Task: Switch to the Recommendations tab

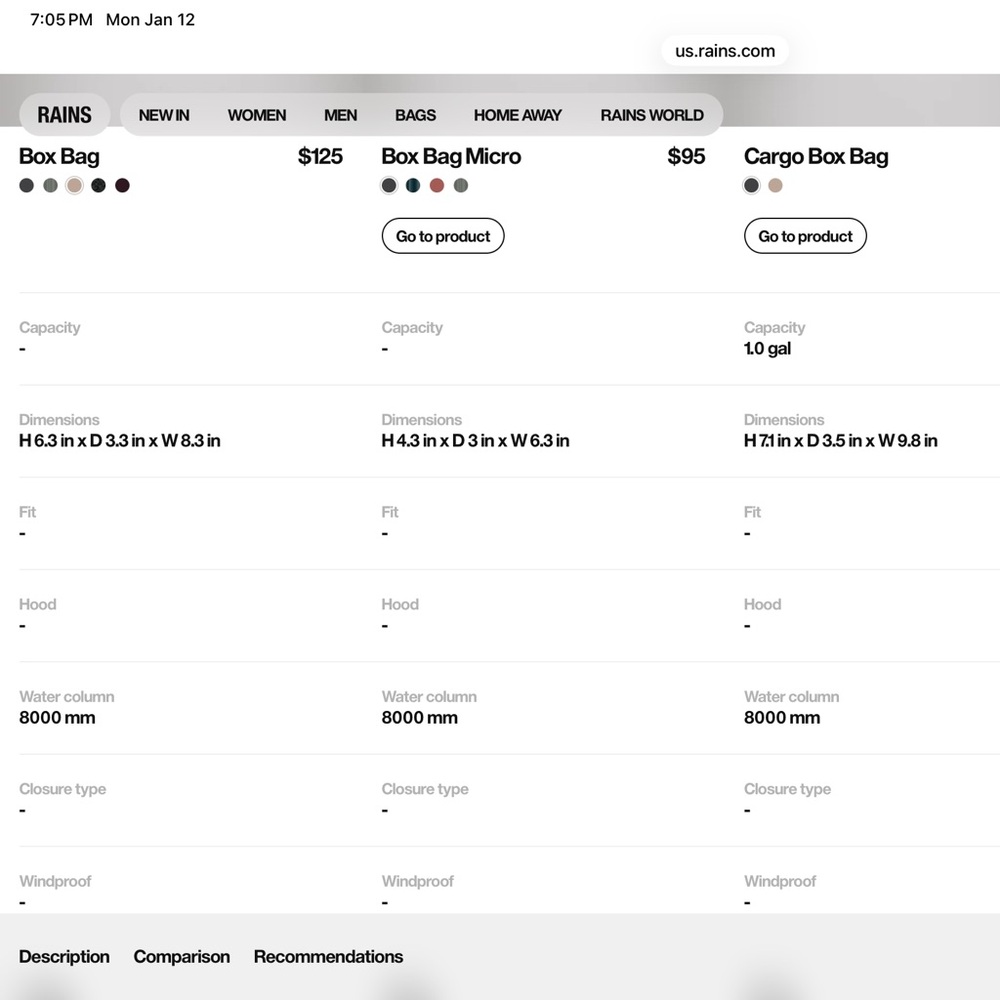Action: [328, 957]
